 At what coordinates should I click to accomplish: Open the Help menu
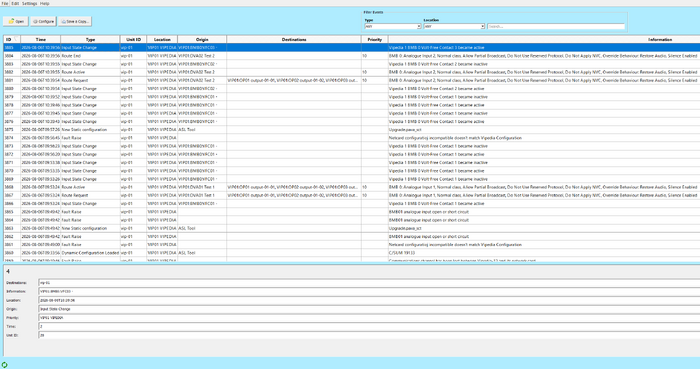(x=45, y=3)
